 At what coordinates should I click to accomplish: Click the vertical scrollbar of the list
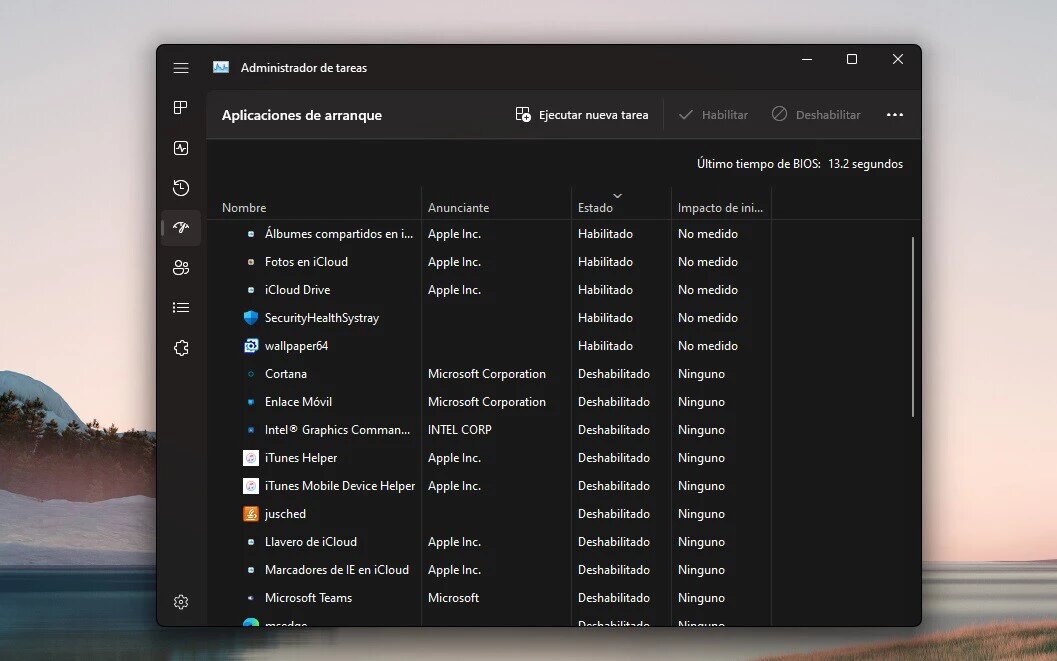tap(913, 327)
